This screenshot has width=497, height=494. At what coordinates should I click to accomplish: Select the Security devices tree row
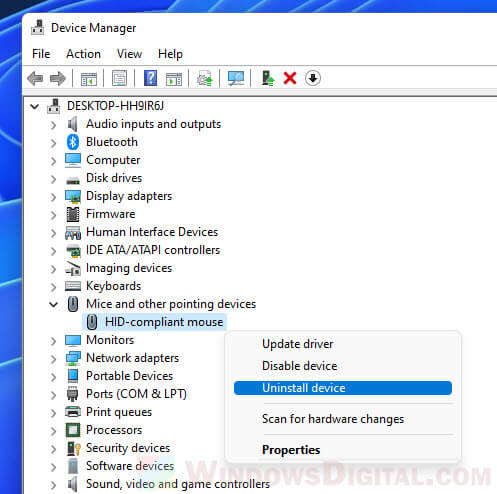tap(128, 448)
